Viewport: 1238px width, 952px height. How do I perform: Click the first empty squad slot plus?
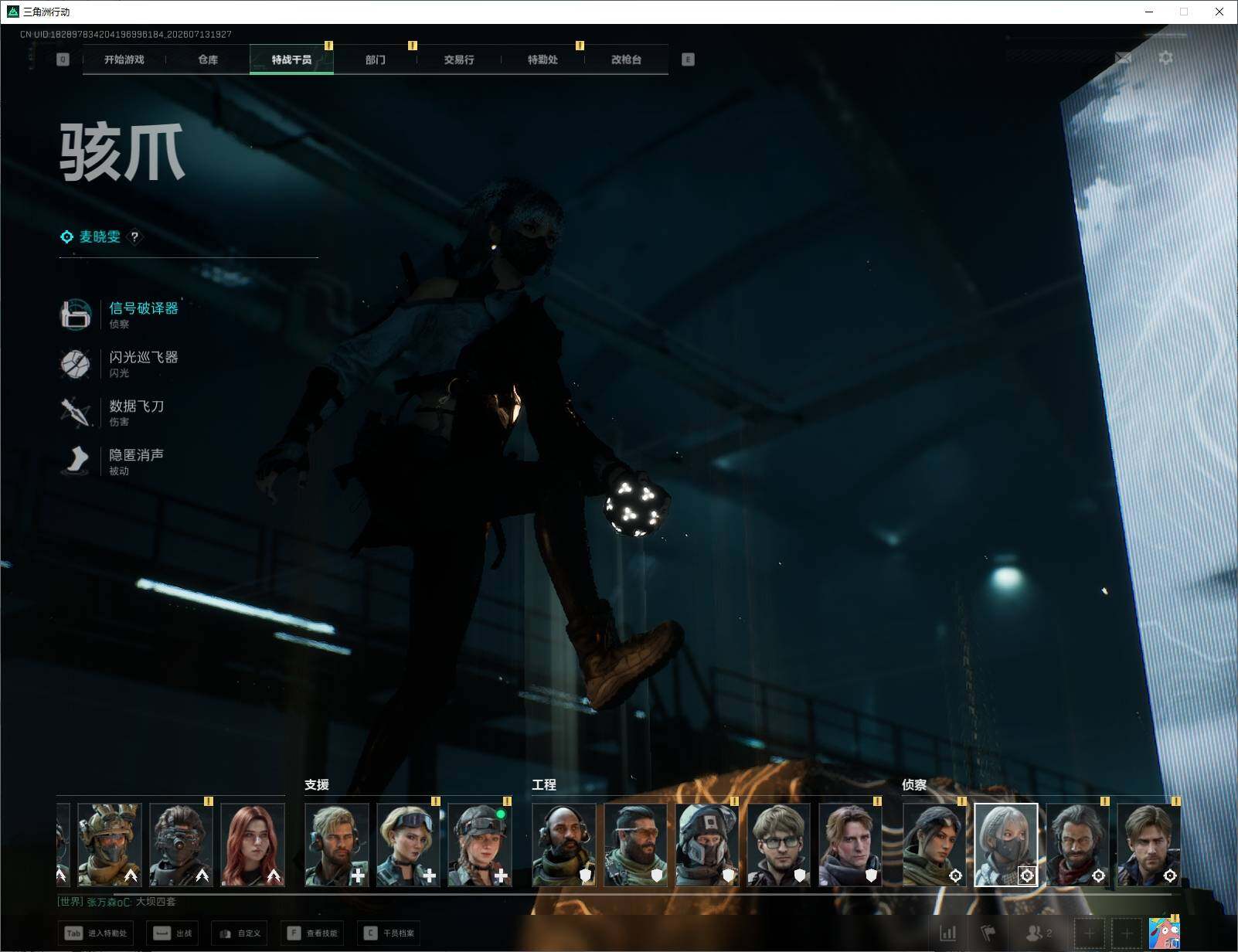[x=1089, y=933]
